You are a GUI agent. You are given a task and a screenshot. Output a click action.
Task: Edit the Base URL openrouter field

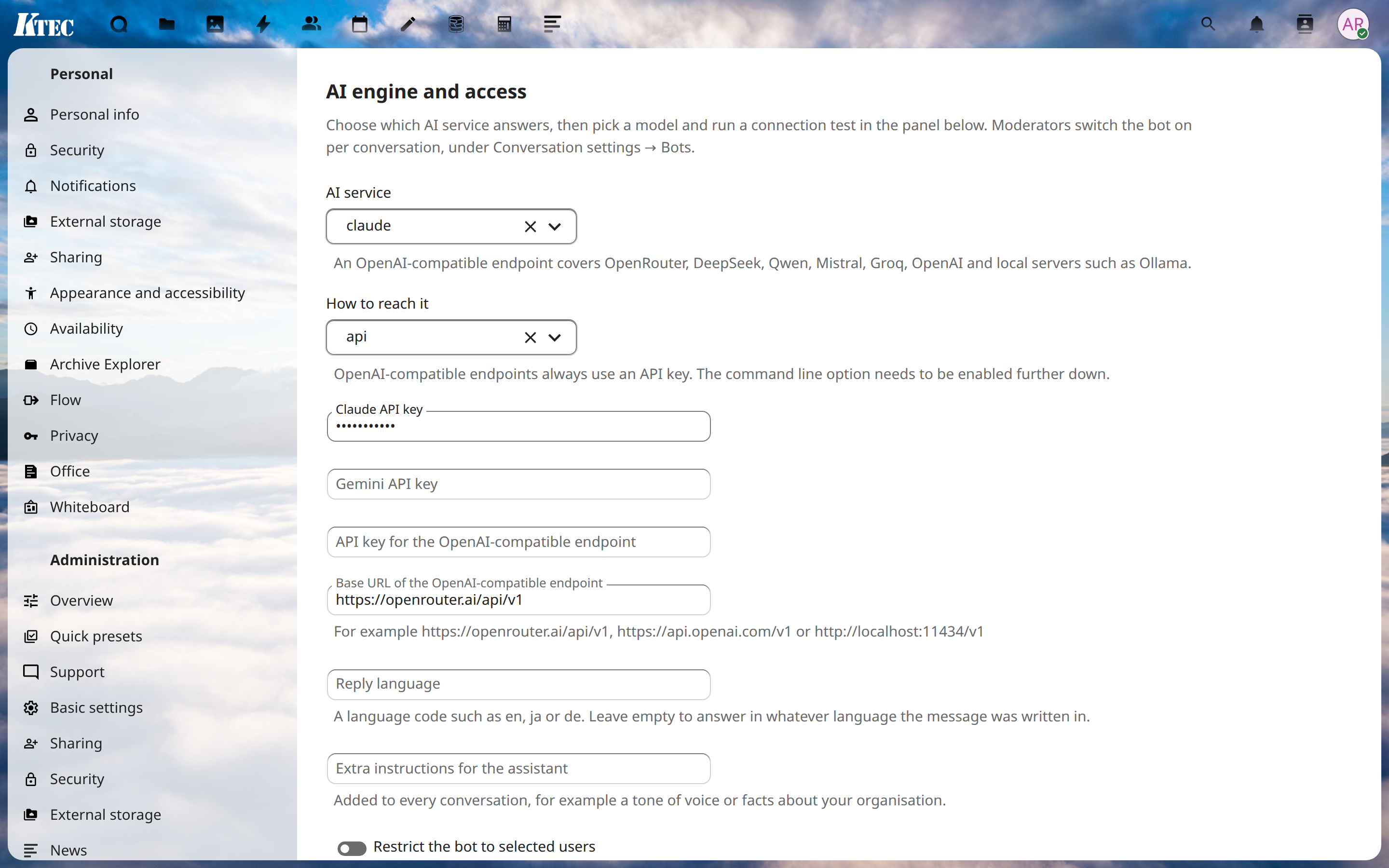coord(518,599)
